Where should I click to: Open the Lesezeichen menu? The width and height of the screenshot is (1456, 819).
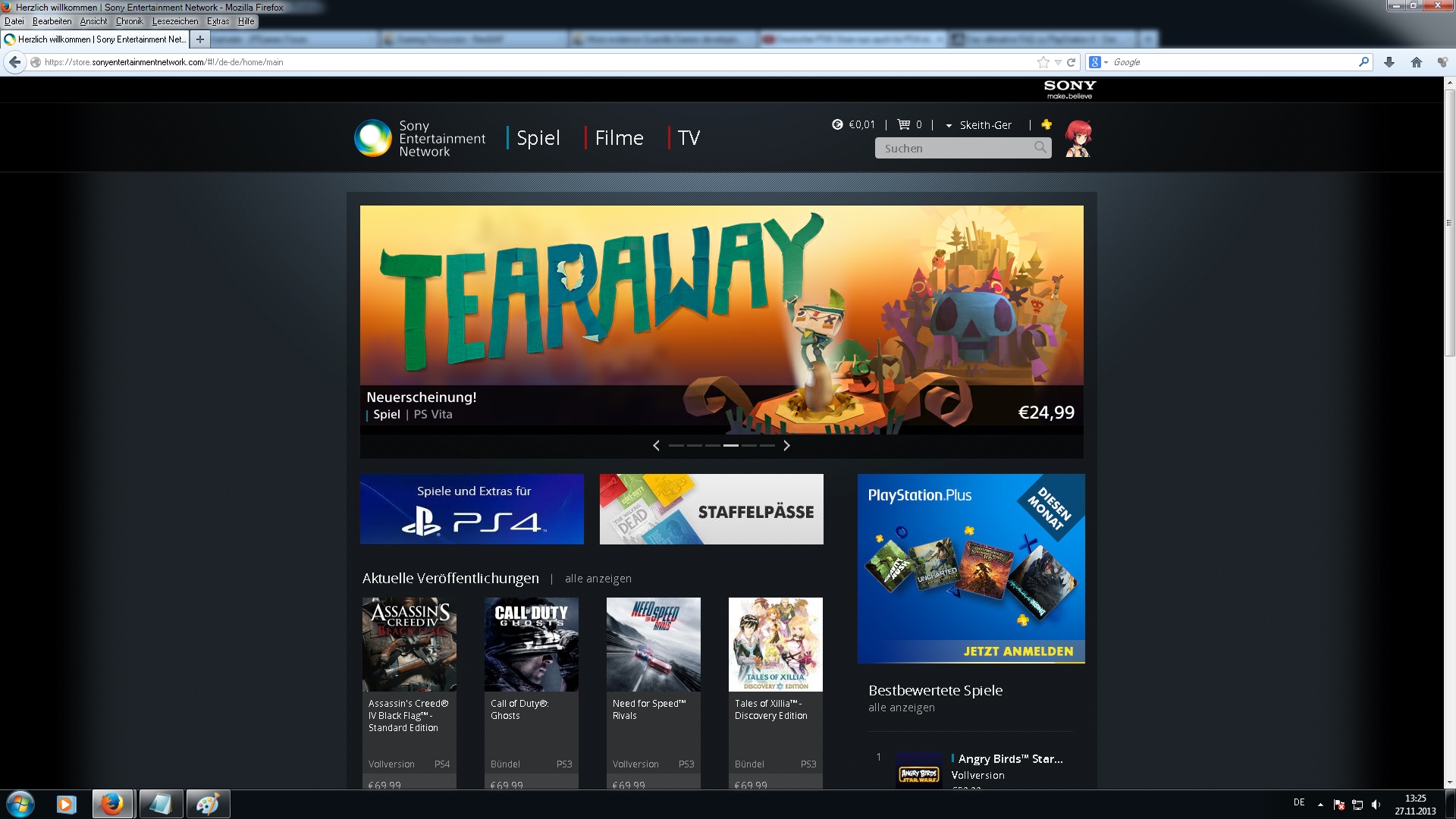pos(175,21)
